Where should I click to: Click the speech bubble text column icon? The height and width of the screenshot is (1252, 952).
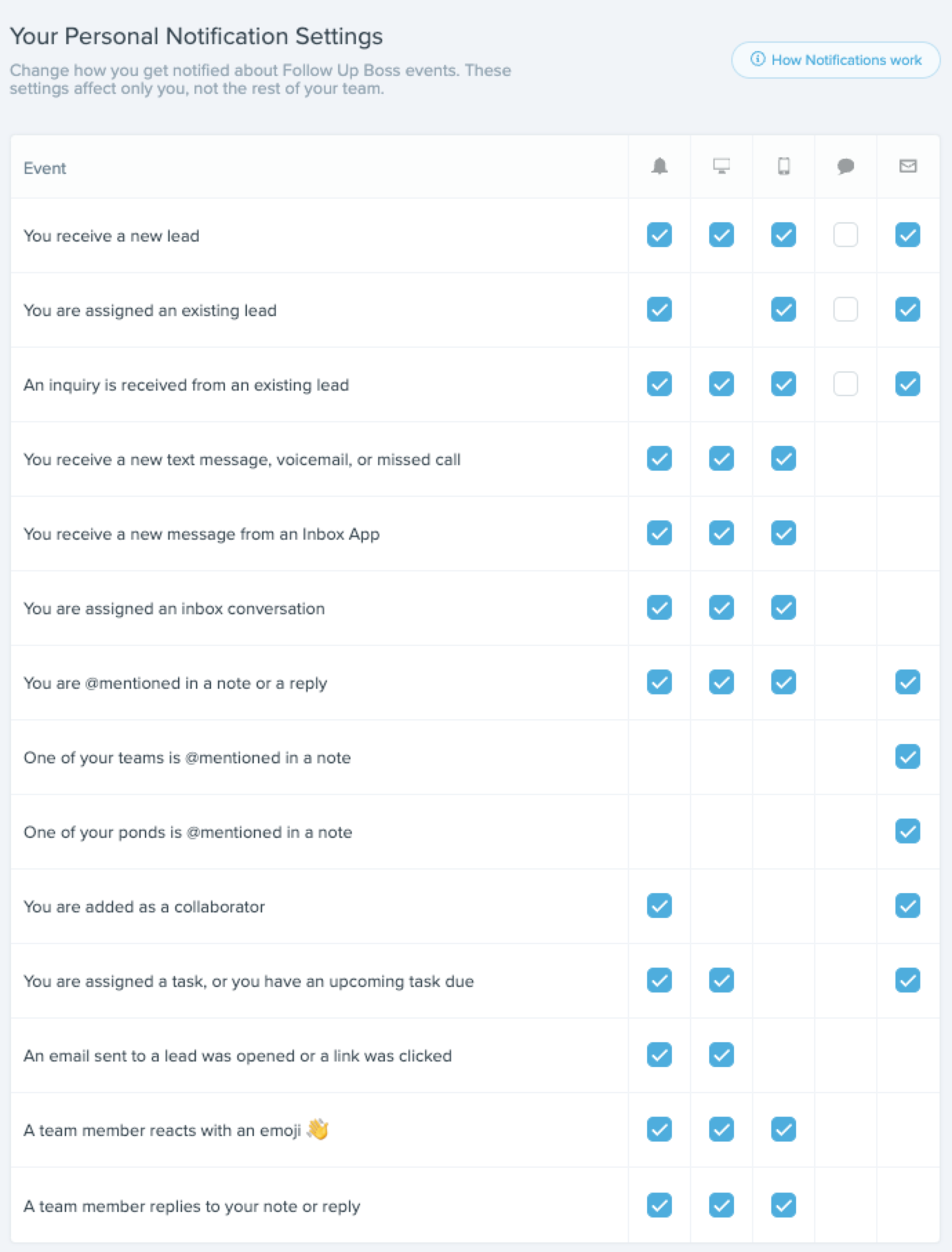click(846, 166)
